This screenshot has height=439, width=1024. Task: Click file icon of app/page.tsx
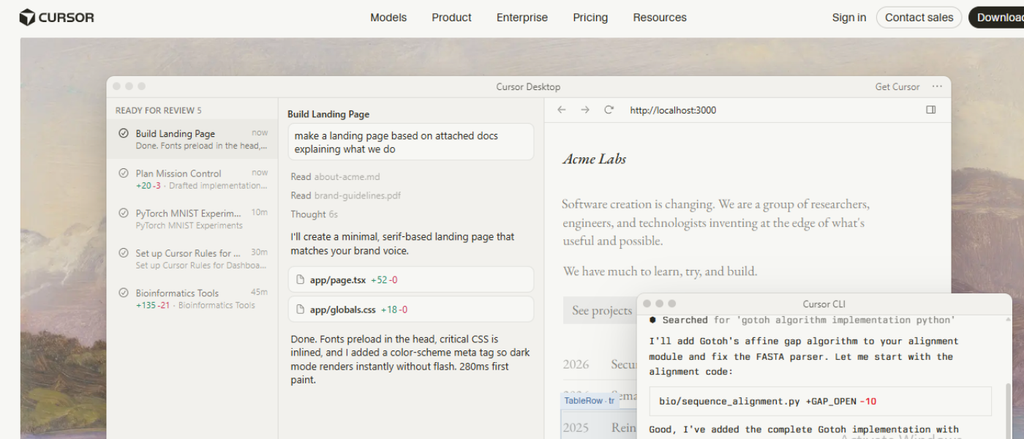300,280
